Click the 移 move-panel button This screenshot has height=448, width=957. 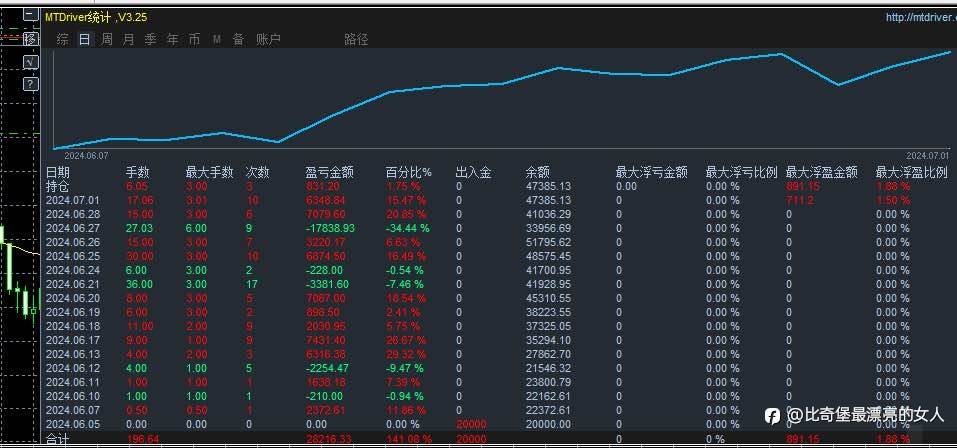tap(31, 40)
